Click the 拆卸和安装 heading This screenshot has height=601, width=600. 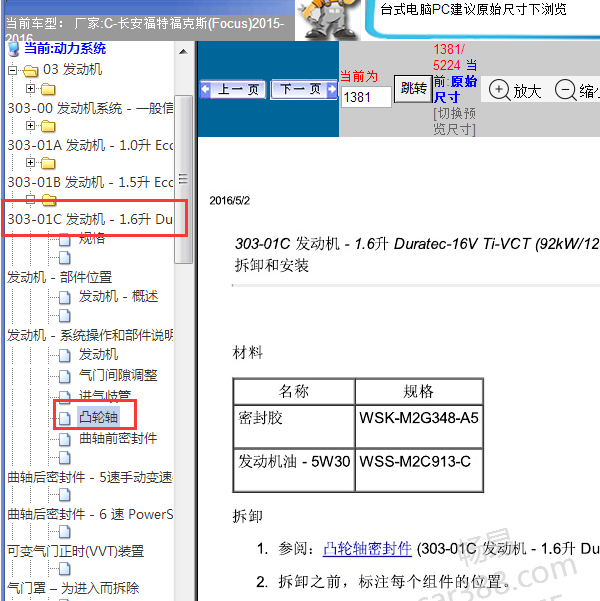click(272, 265)
